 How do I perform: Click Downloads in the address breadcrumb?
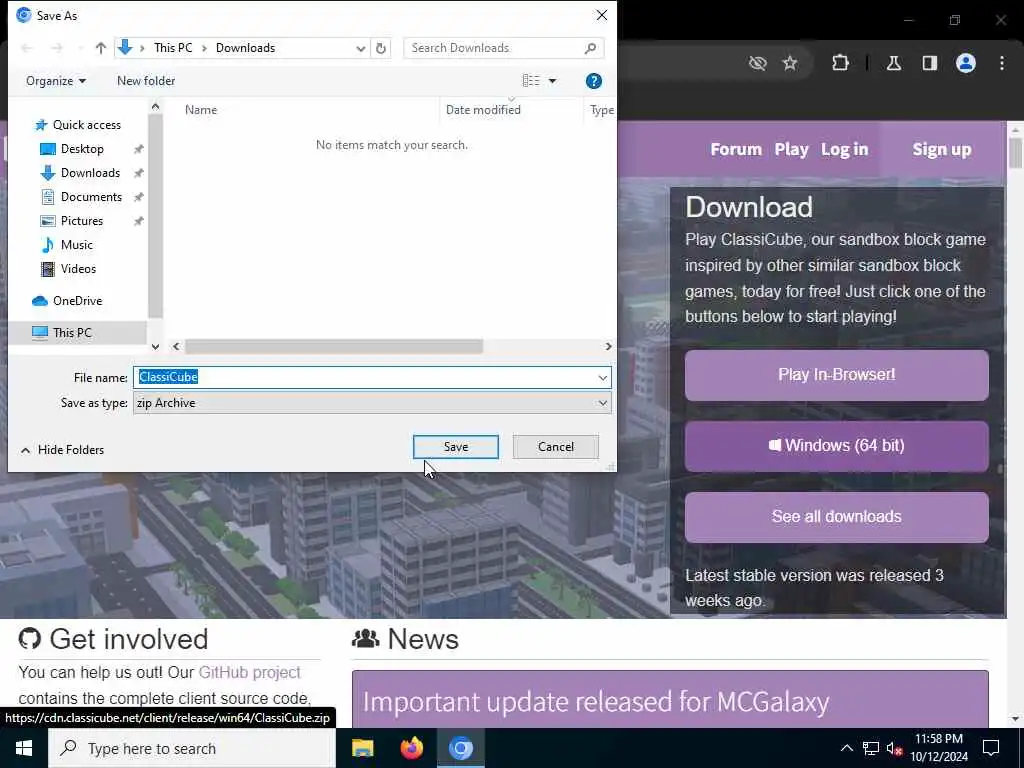pos(246,48)
